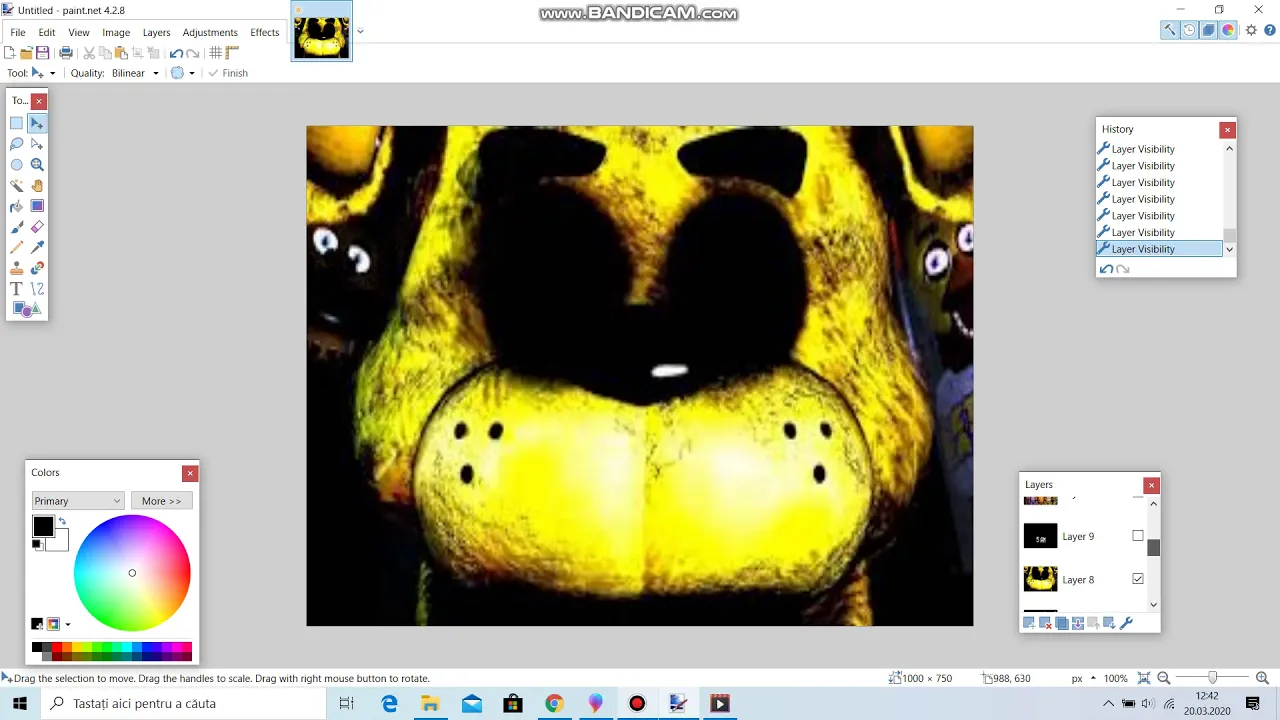Viewport: 1280px width, 720px height.
Task: Select the Pan hand tool
Action: 37,185
